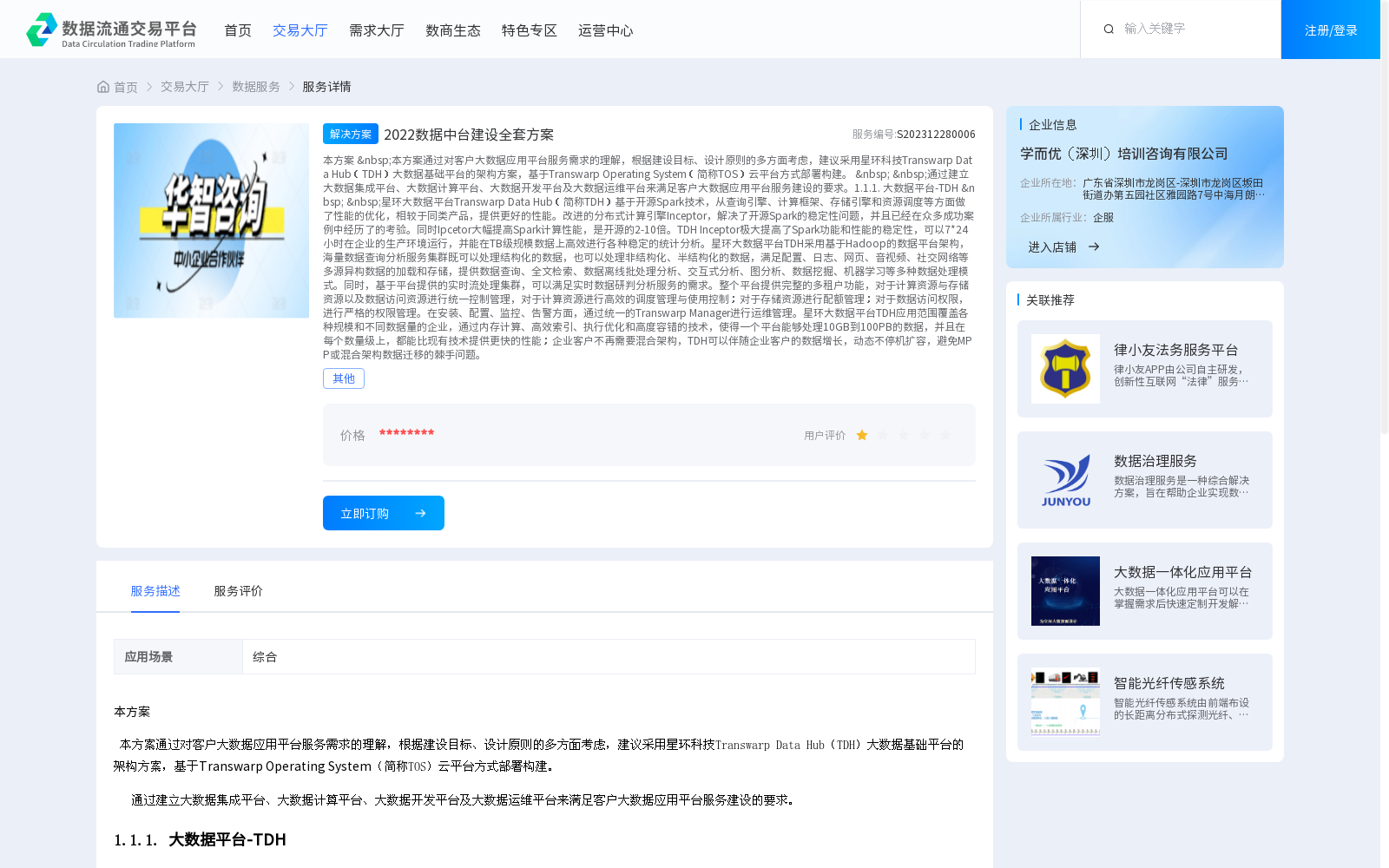Screen dimensions: 1389x868
Task: Go to 首页 in top navigation
Action: [x=238, y=30]
